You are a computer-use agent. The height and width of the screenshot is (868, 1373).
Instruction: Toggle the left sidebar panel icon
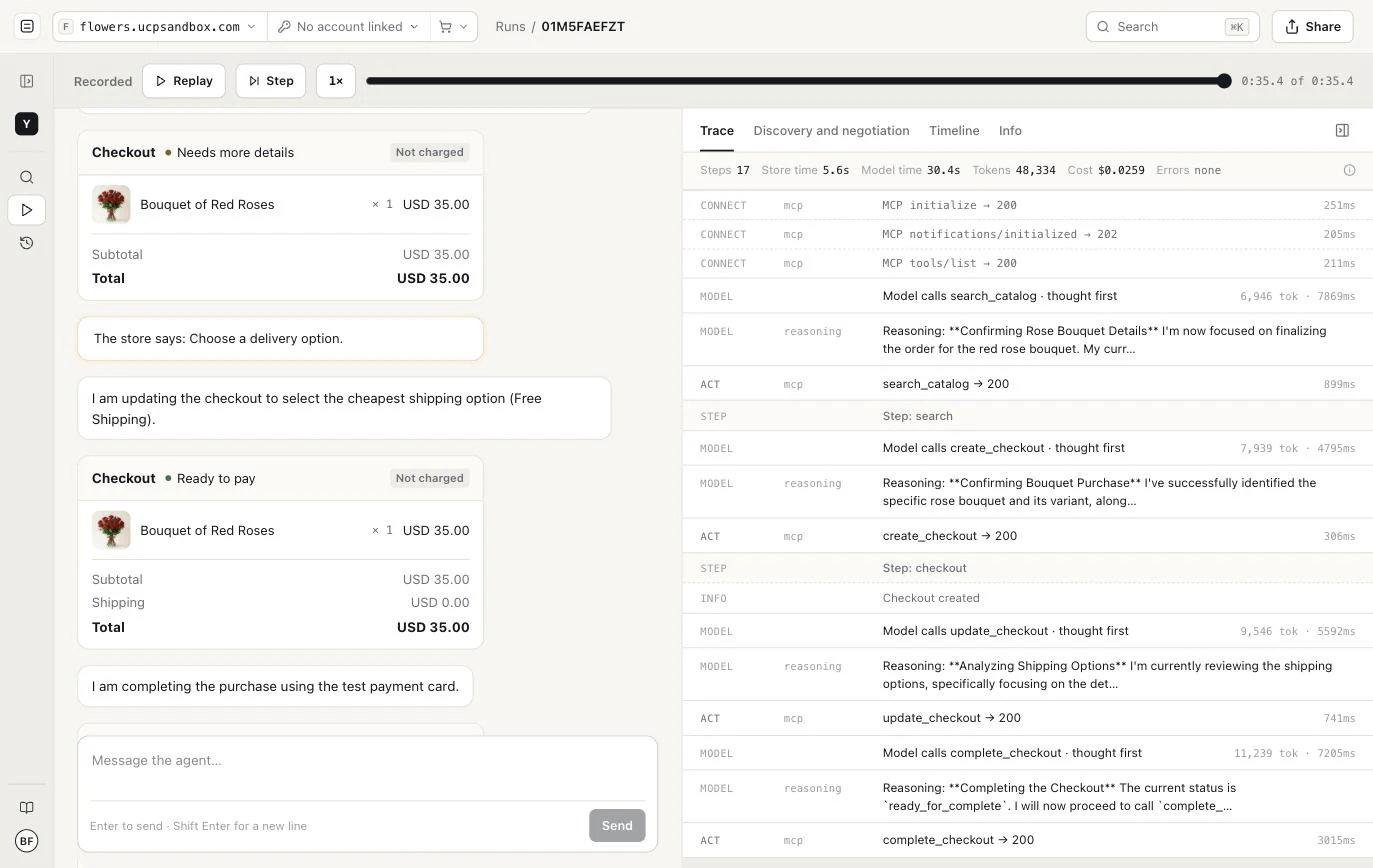click(x=27, y=81)
